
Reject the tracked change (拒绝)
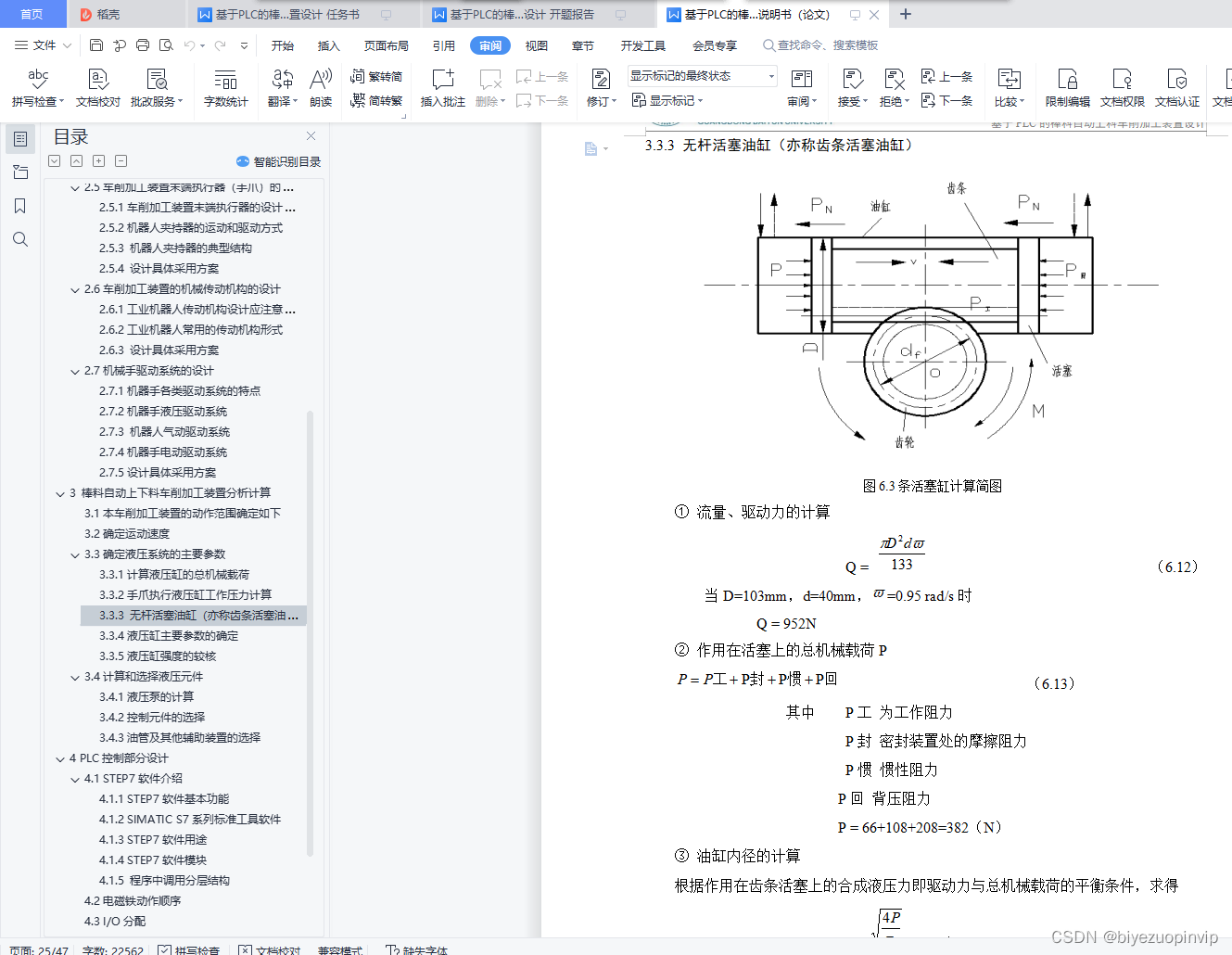point(894,88)
